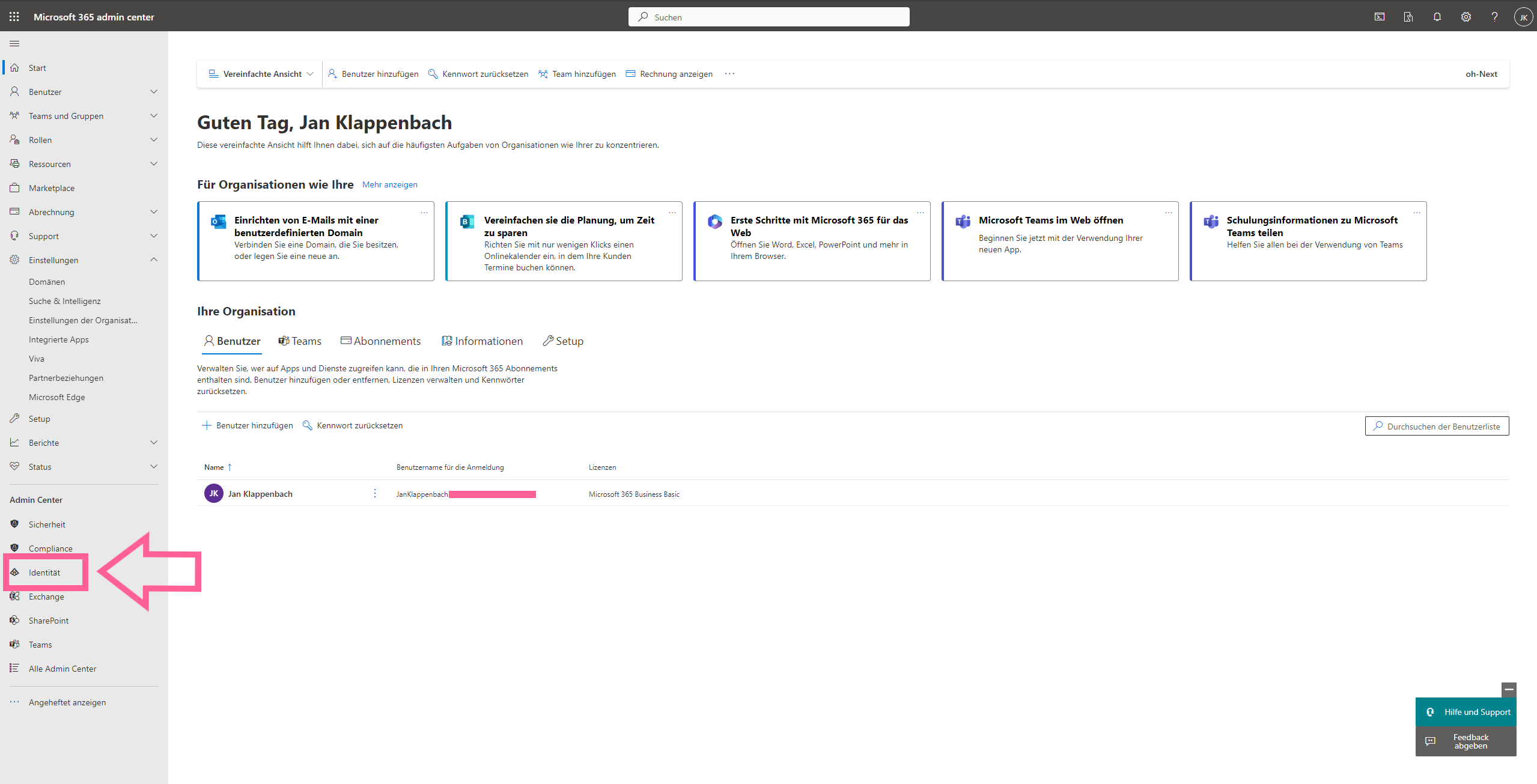Click Benutzer hinzufügen above user list
Viewport: 1537px width, 784px height.
click(248, 425)
